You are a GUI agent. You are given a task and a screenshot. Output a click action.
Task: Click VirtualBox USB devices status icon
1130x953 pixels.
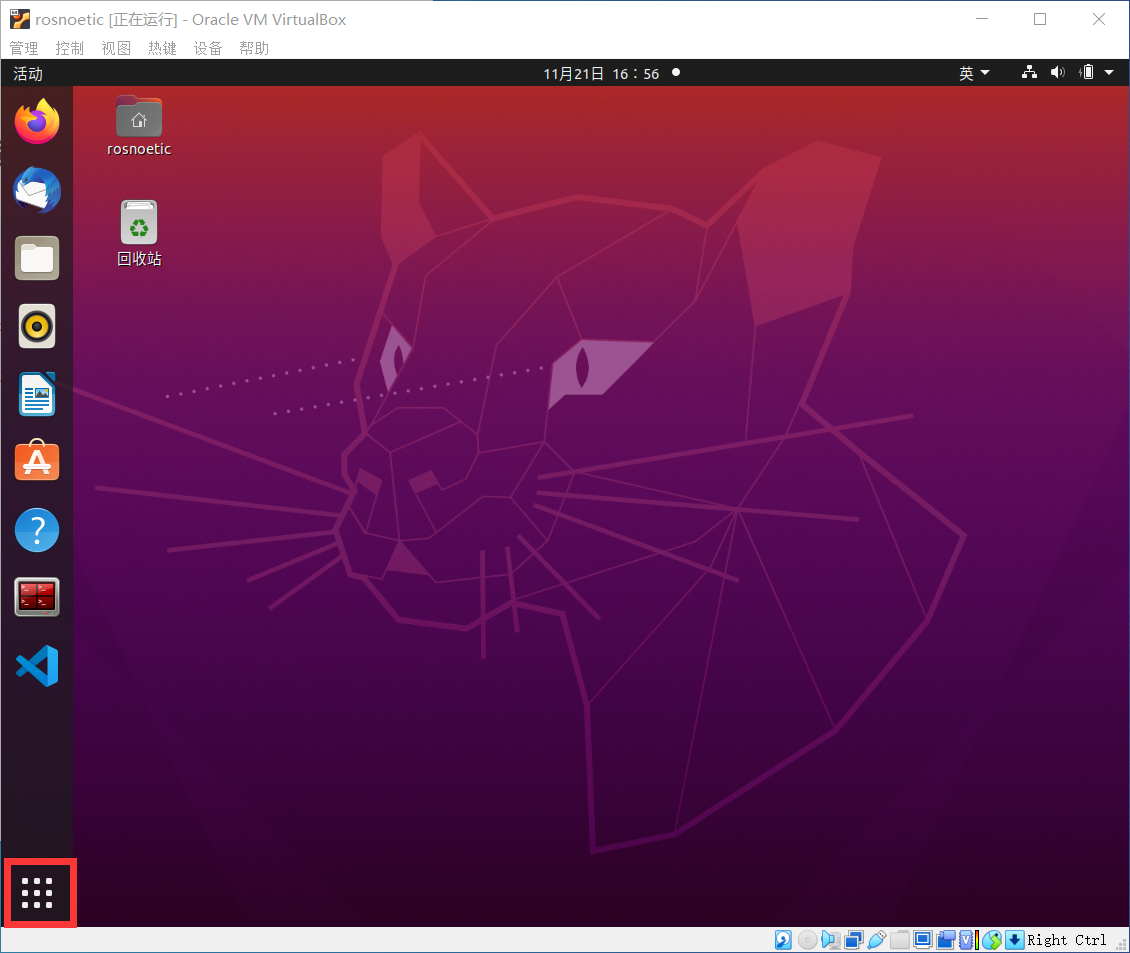tap(877, 940)
